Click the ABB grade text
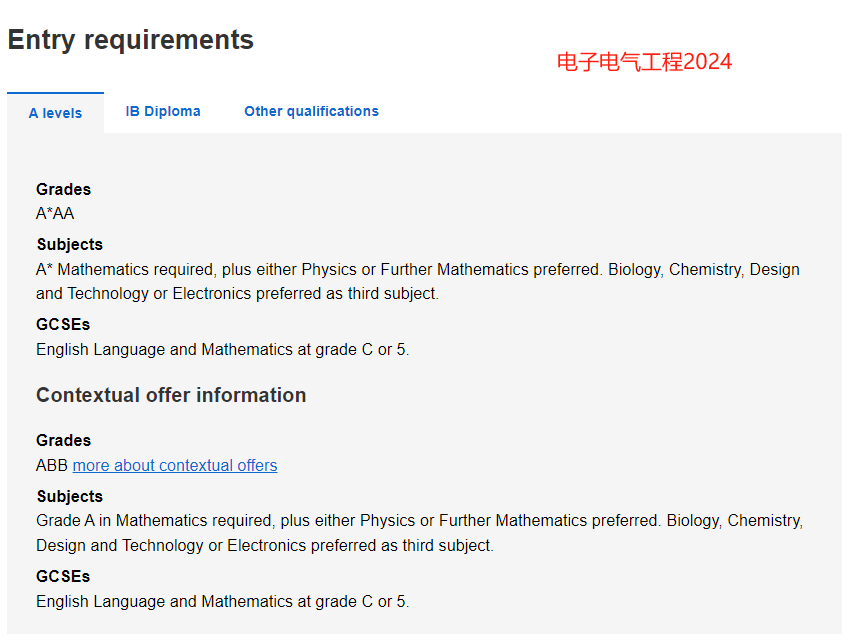The image size is (848, 642). coord(52,465)
